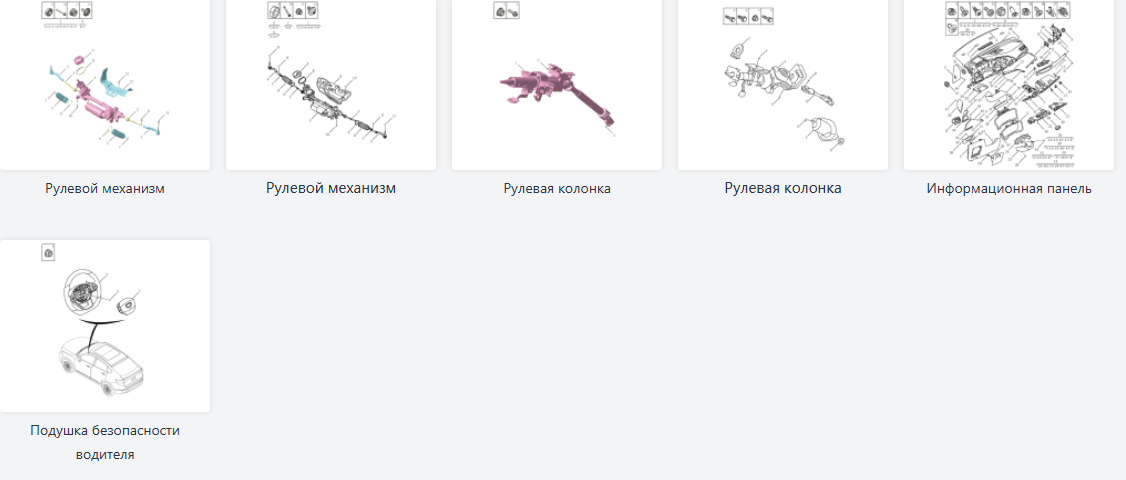Click fastener icon pair above pink steering column
Screen dimensions: 1126x480
(x=506, y=10)
